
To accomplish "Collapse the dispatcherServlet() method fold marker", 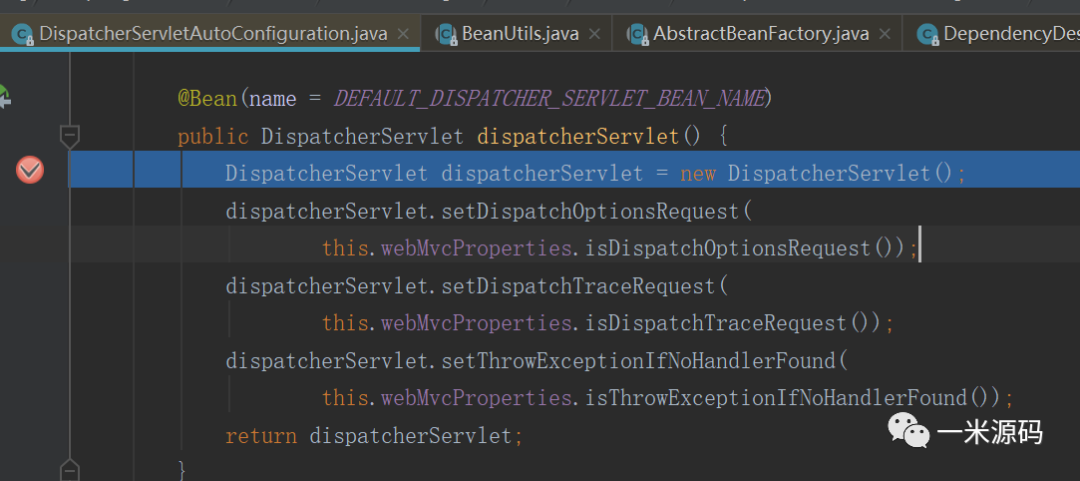I will point(70,136).
